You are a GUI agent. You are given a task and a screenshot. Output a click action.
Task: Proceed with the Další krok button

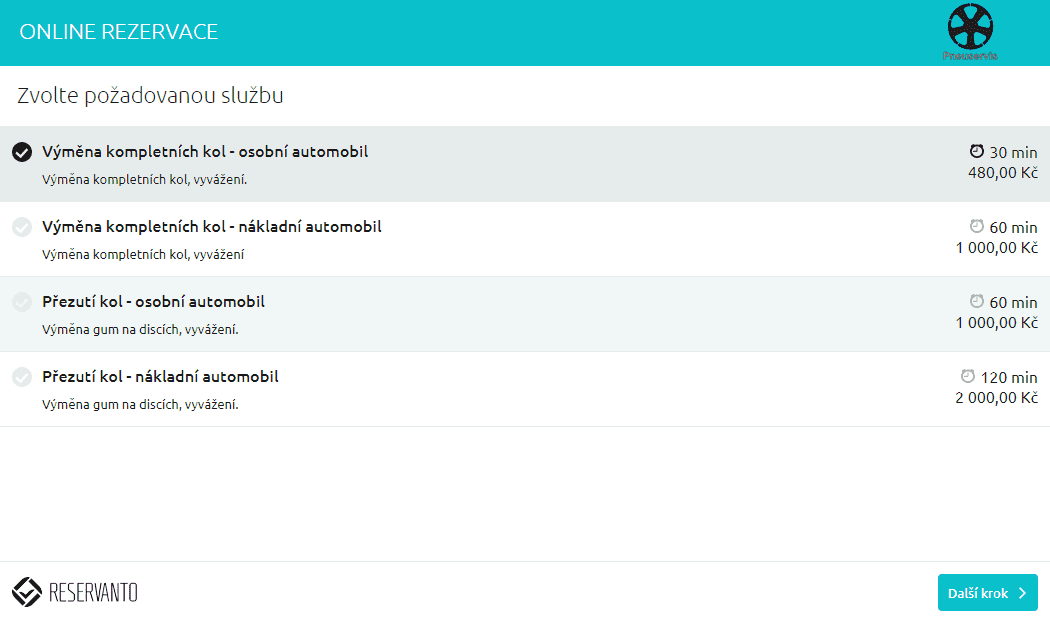pyautogui.click(x=986, y=593)
